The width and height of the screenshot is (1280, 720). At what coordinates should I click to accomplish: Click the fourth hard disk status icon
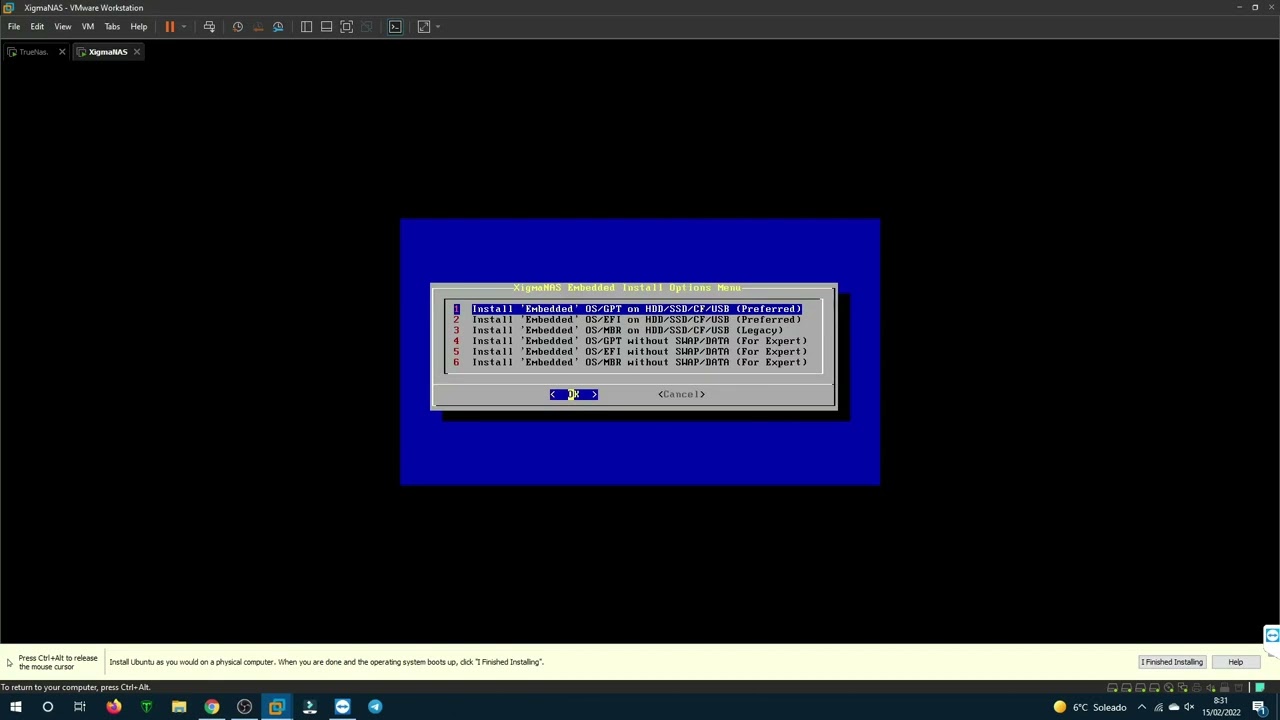click(1155, 687)
